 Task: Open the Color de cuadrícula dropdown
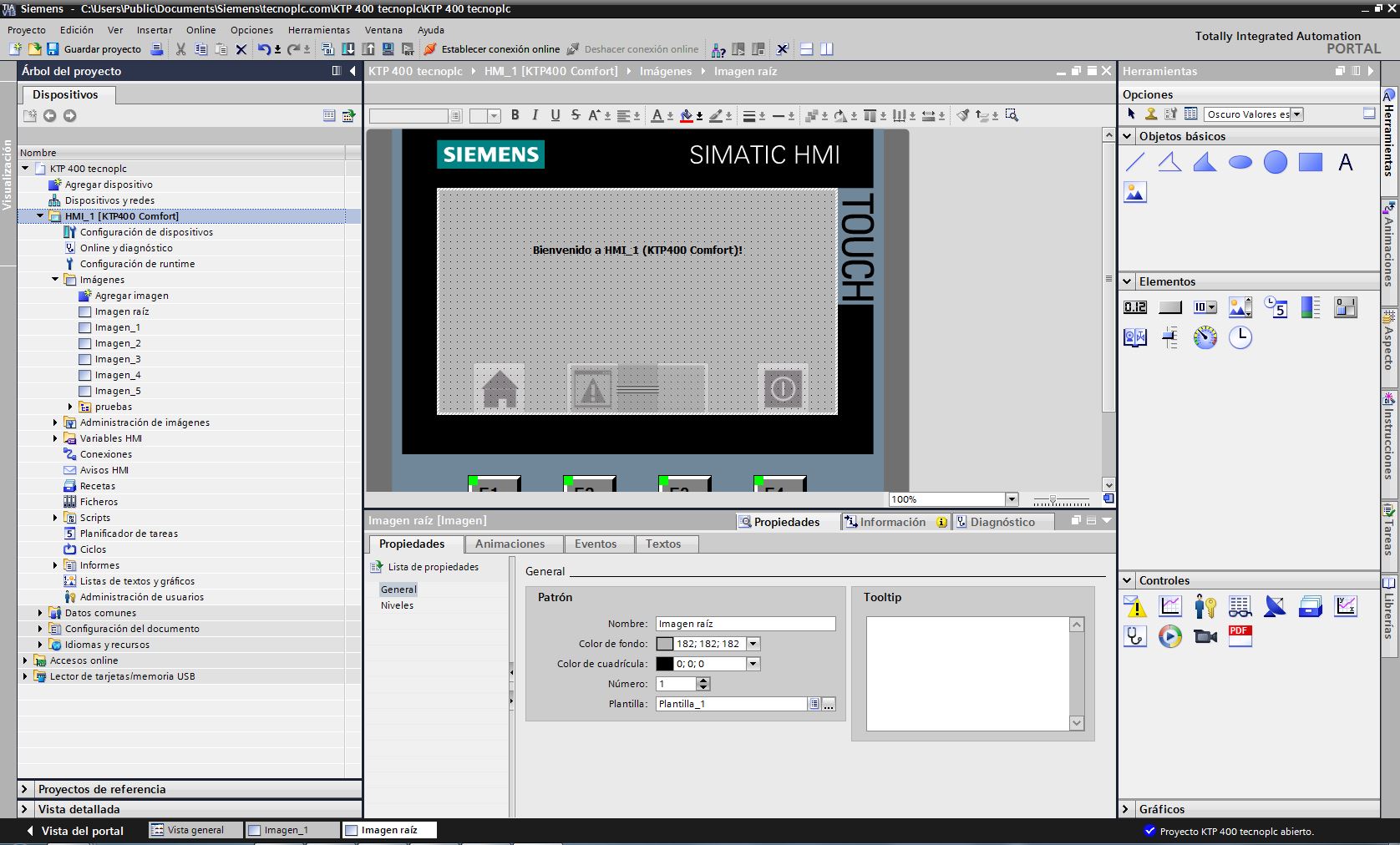point(753,664)
